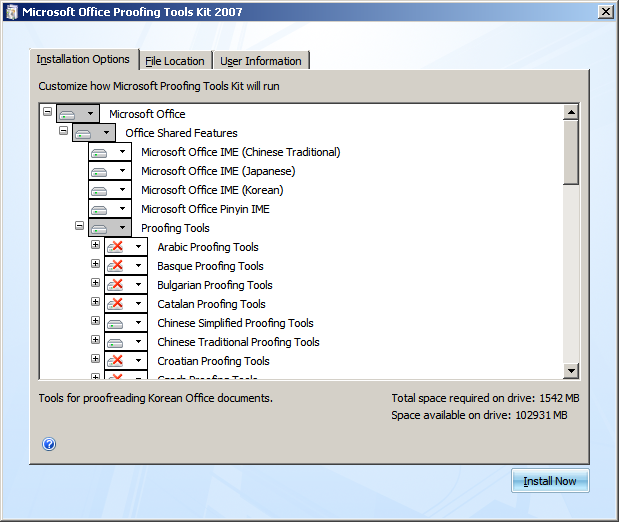The height and width of the screenshot is (522, 619).
Task: Expand Basque Proofing Tools node
Action: (x=95, y=263)
